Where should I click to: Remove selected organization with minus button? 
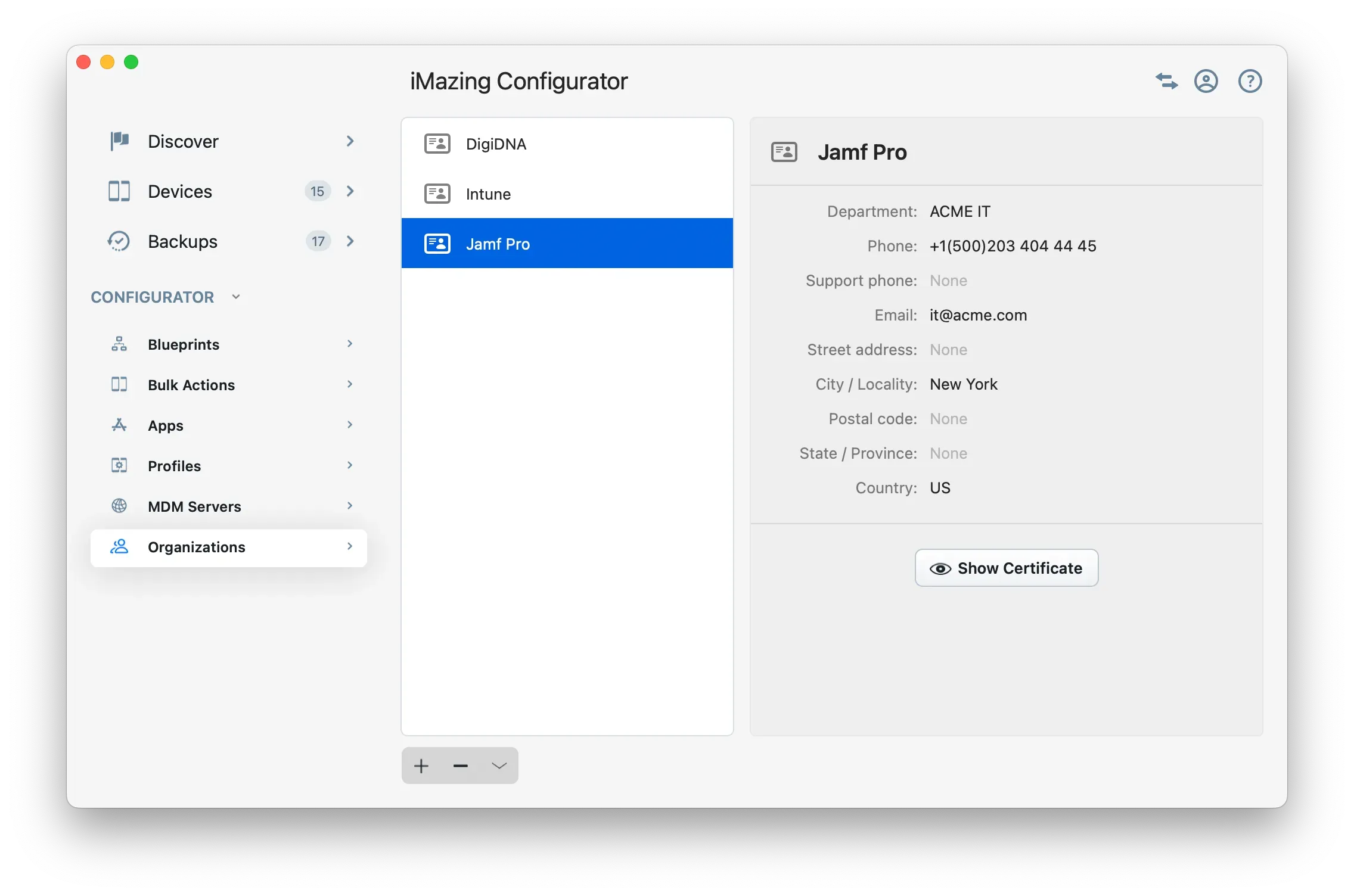[x=459, y=766]
